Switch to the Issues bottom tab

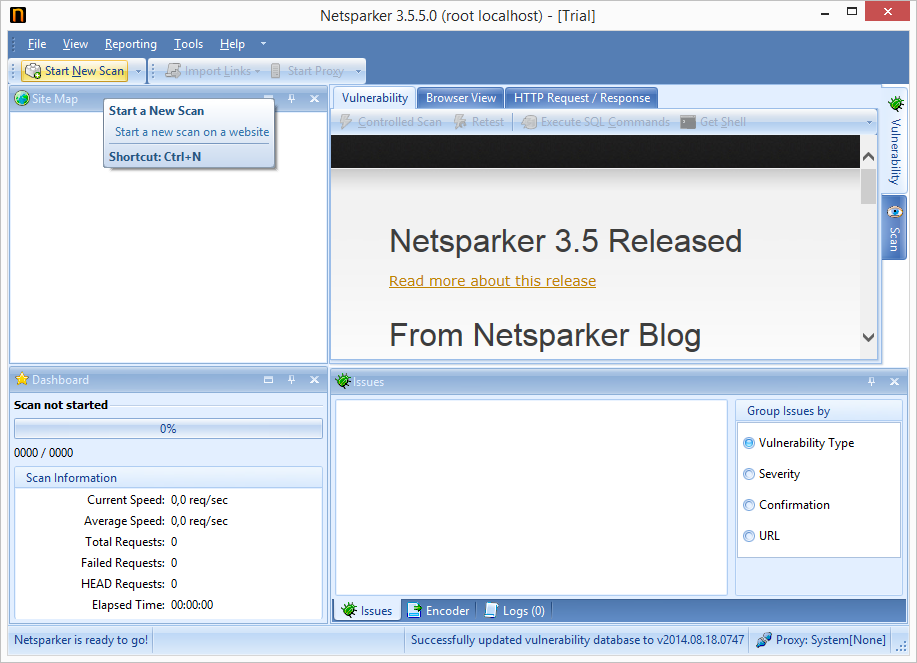pyautogui.click(x=367, y=610)
